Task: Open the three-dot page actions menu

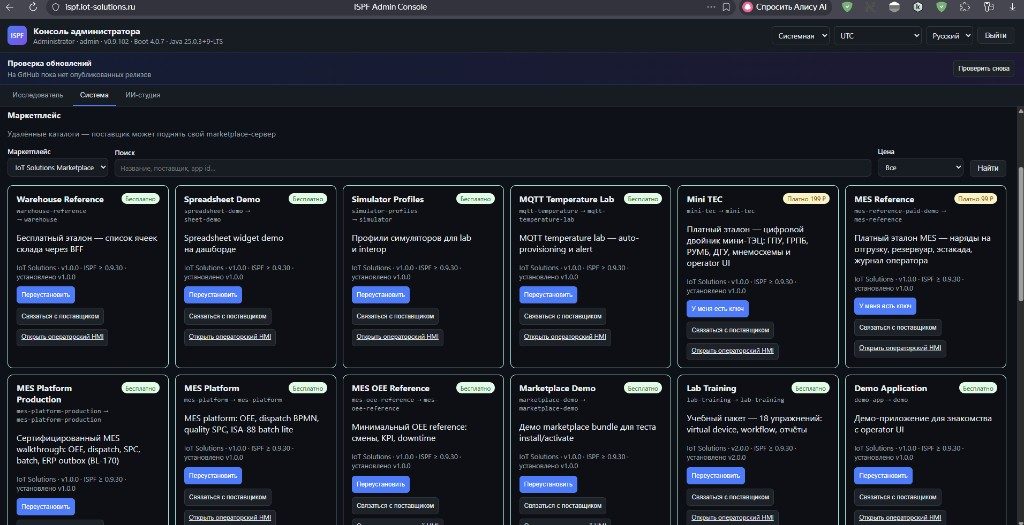Action: tap(711, 7)
